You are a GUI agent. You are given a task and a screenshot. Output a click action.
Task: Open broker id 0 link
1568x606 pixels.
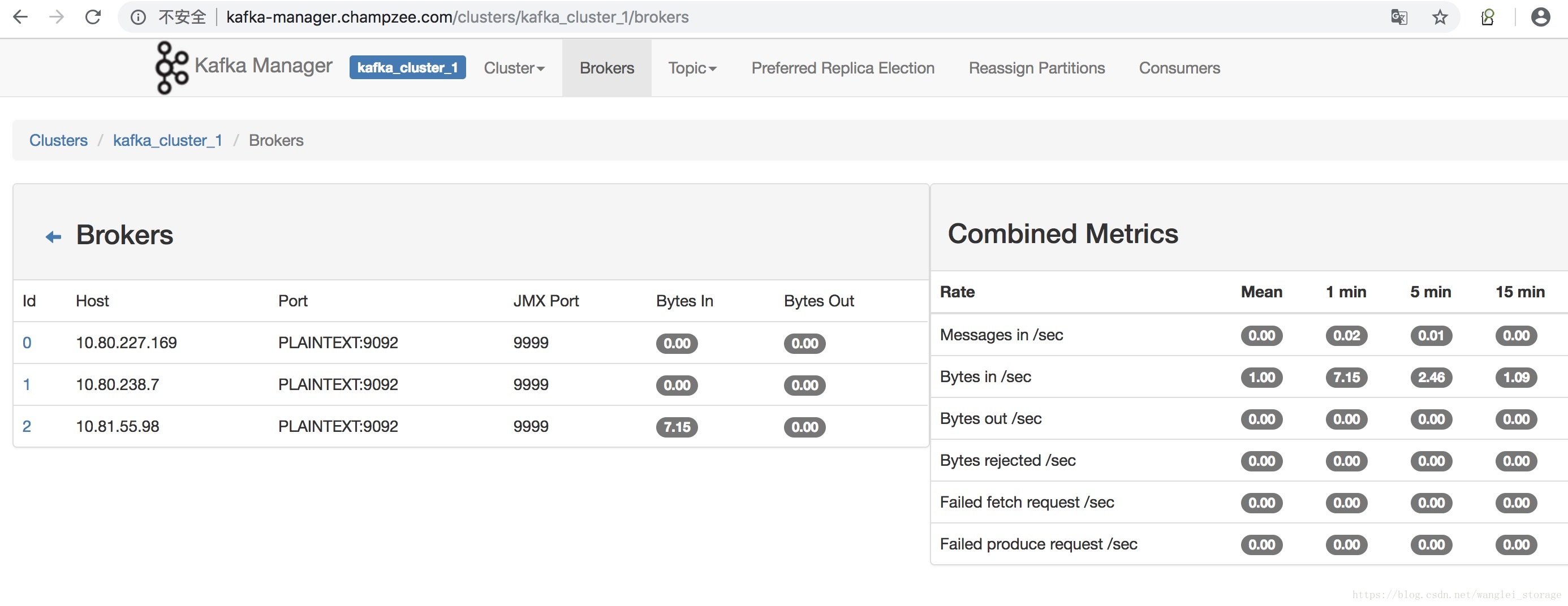(x=27, y=343)
